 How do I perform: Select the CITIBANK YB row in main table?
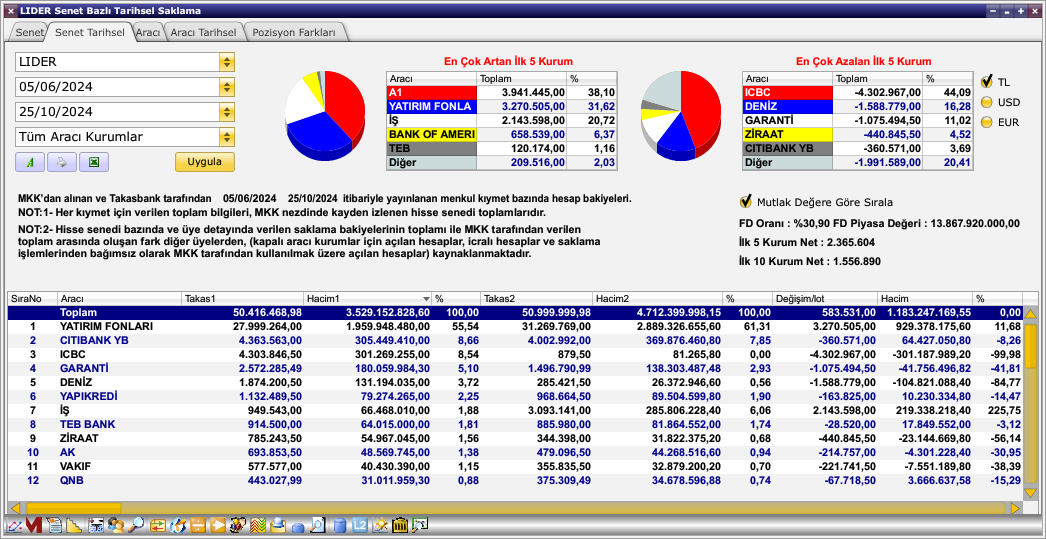click(514, 340)
